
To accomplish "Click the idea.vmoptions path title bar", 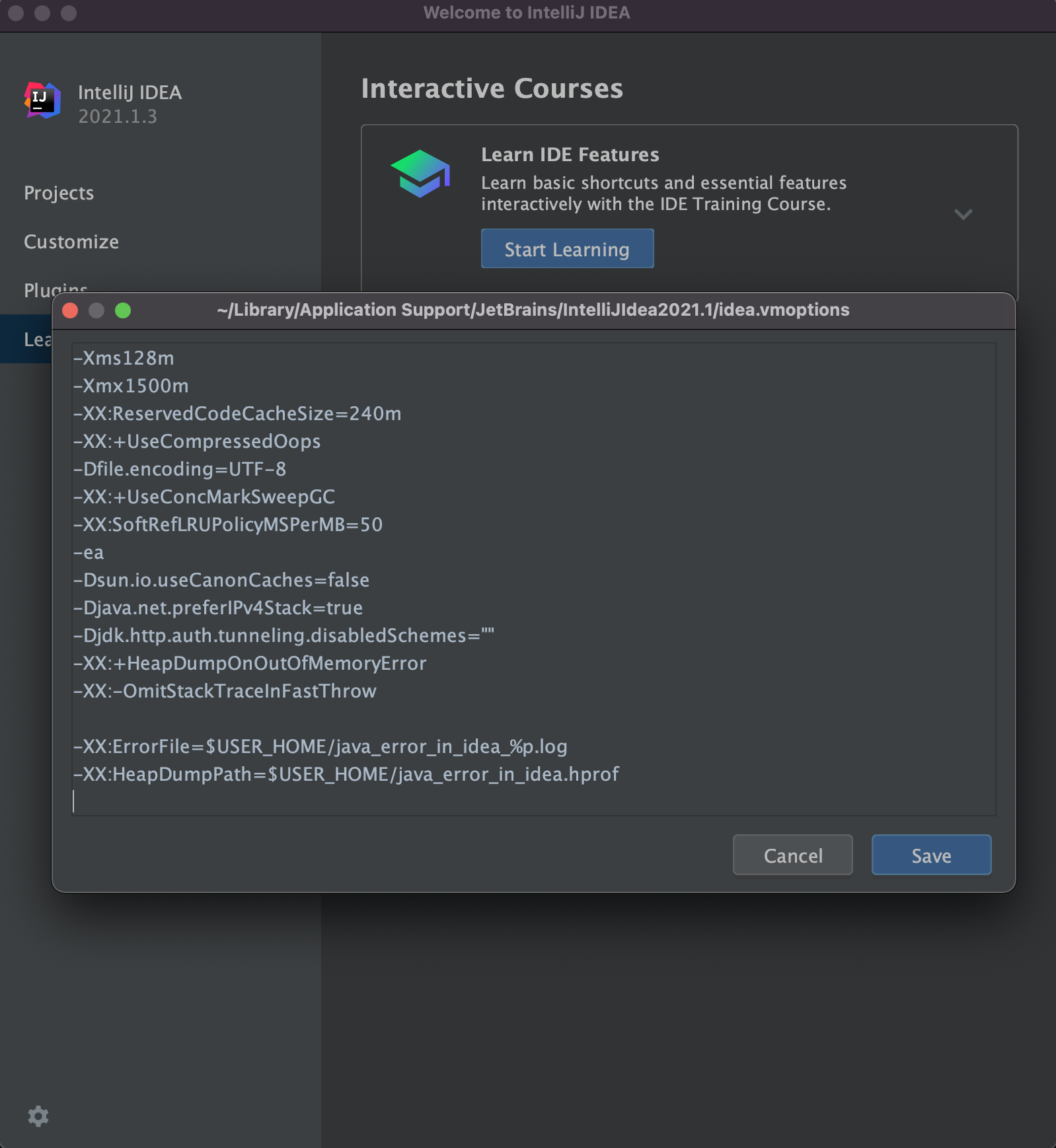I will click(x=533, y=310).
